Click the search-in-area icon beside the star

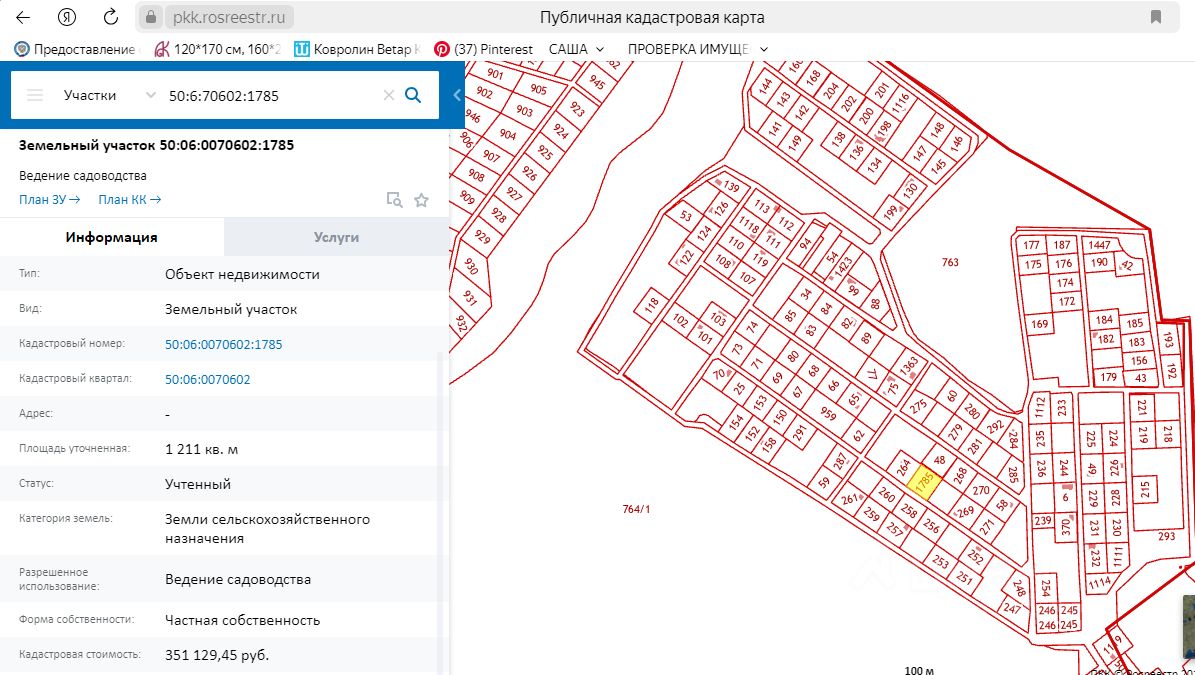(x=394, y=200)
